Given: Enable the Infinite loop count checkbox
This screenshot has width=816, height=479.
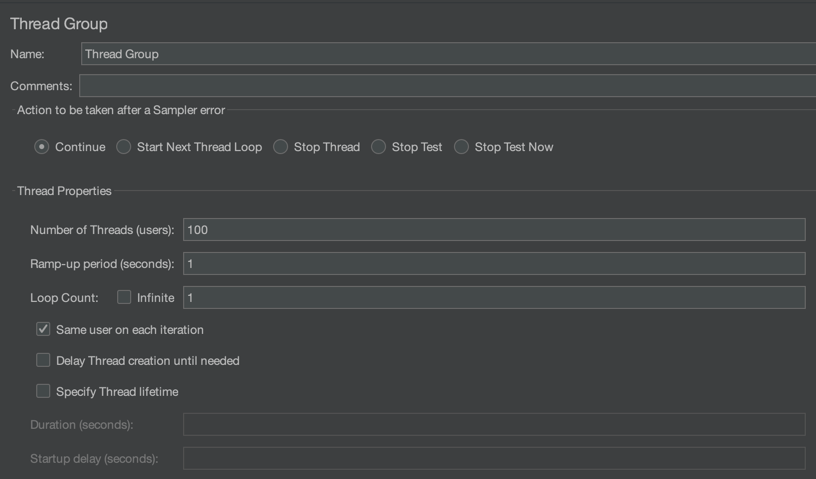Looking at the screenshot, I should (124, 297).
